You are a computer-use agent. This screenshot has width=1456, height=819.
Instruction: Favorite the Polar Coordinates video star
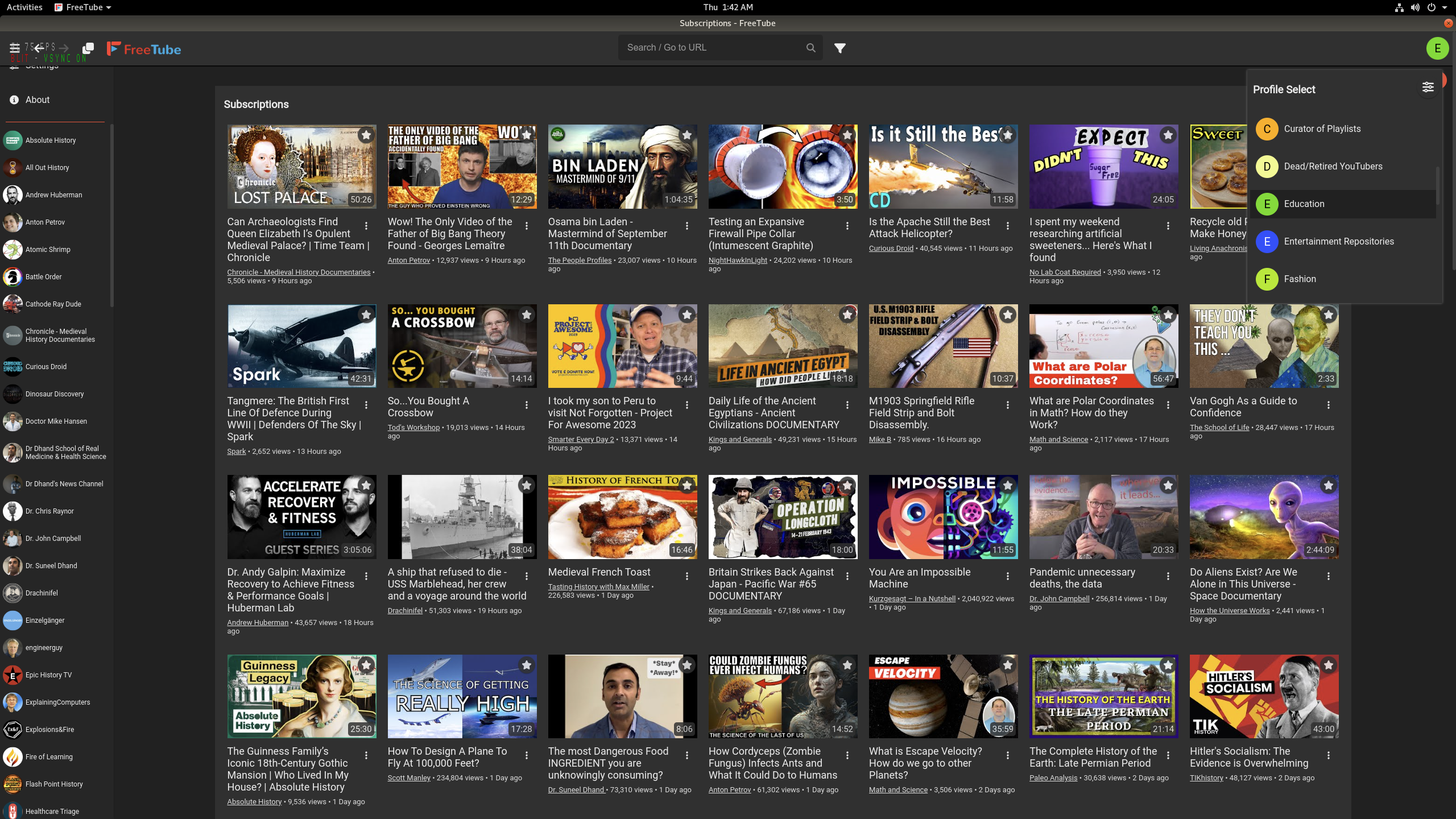click(1168, 315)
